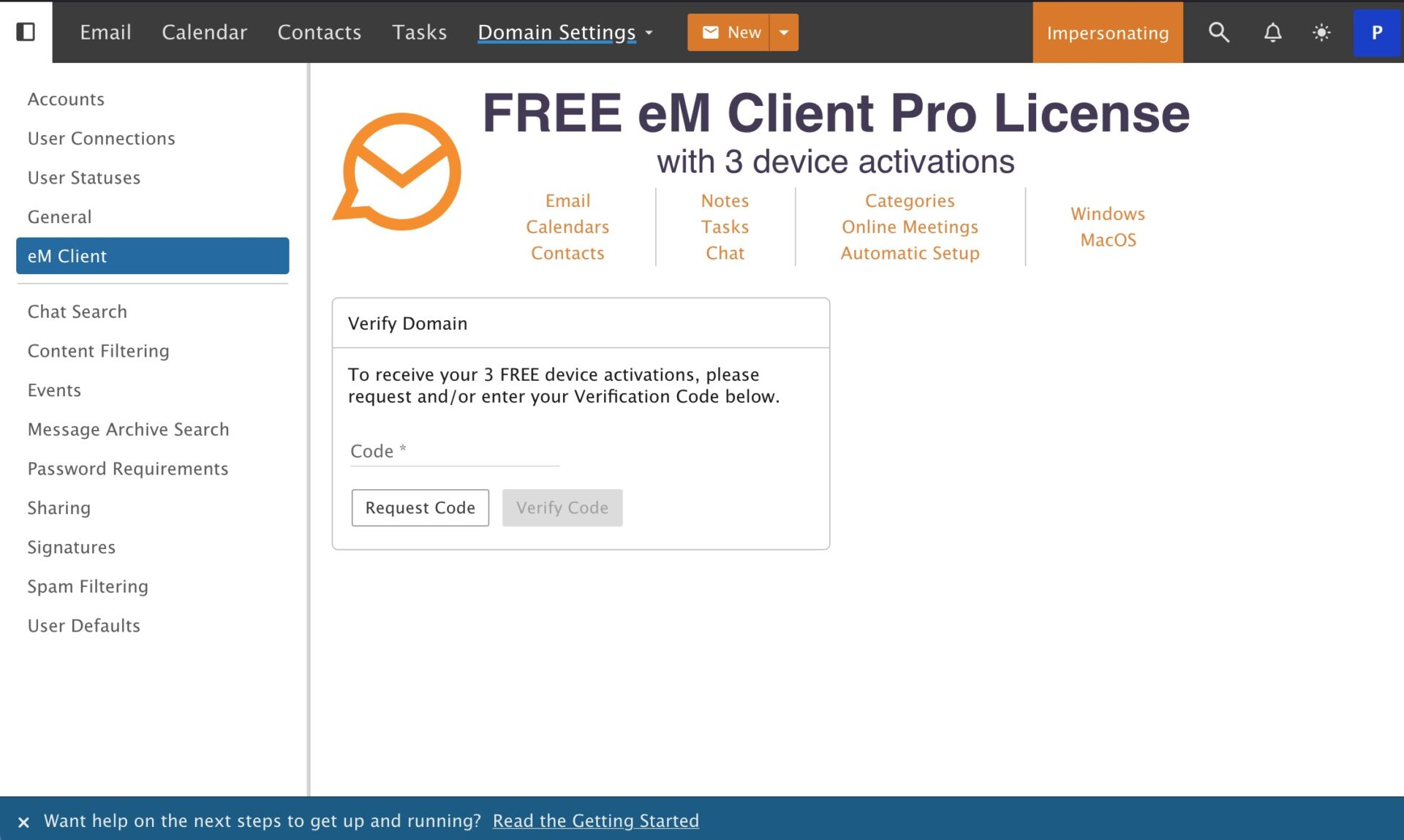Open Password Requirements settings
Viewport: 1404px width, 840px height.
(x=128, y=469)
